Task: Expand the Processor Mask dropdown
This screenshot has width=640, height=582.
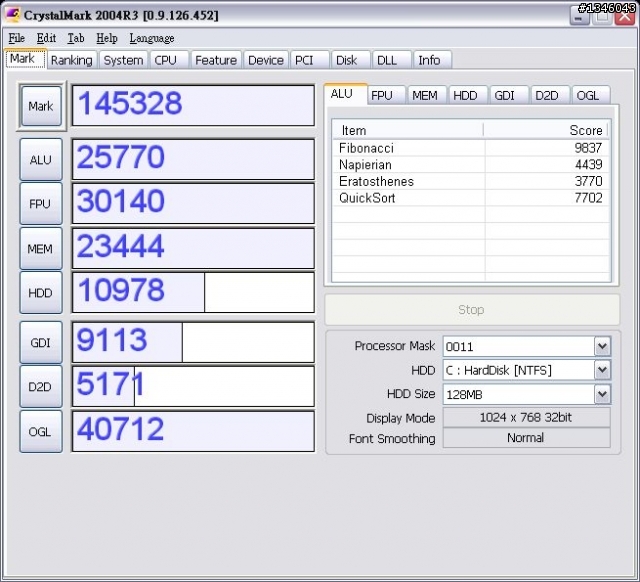Action: [602, 347]
